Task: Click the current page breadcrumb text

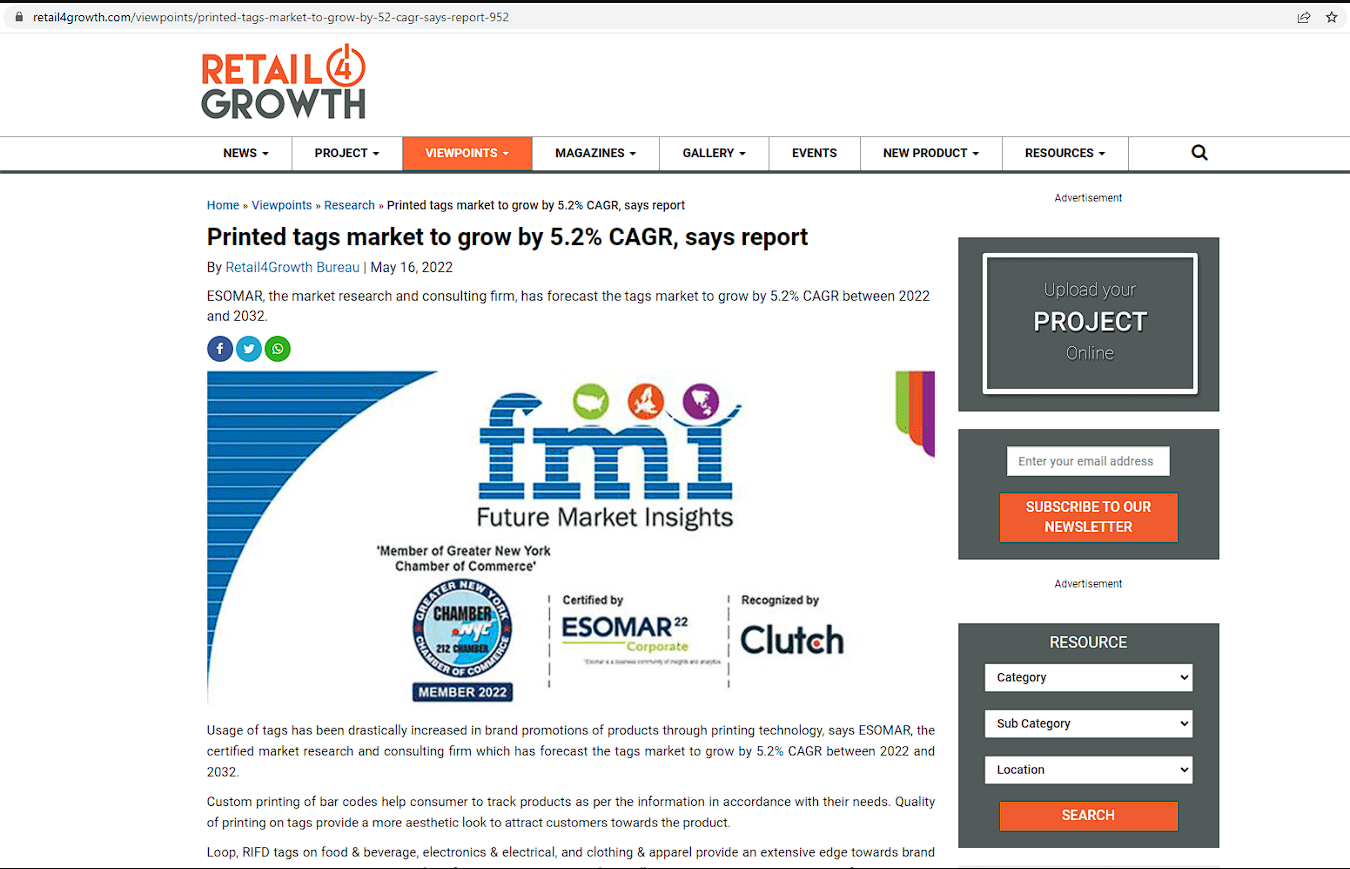Action: (536, 205)
